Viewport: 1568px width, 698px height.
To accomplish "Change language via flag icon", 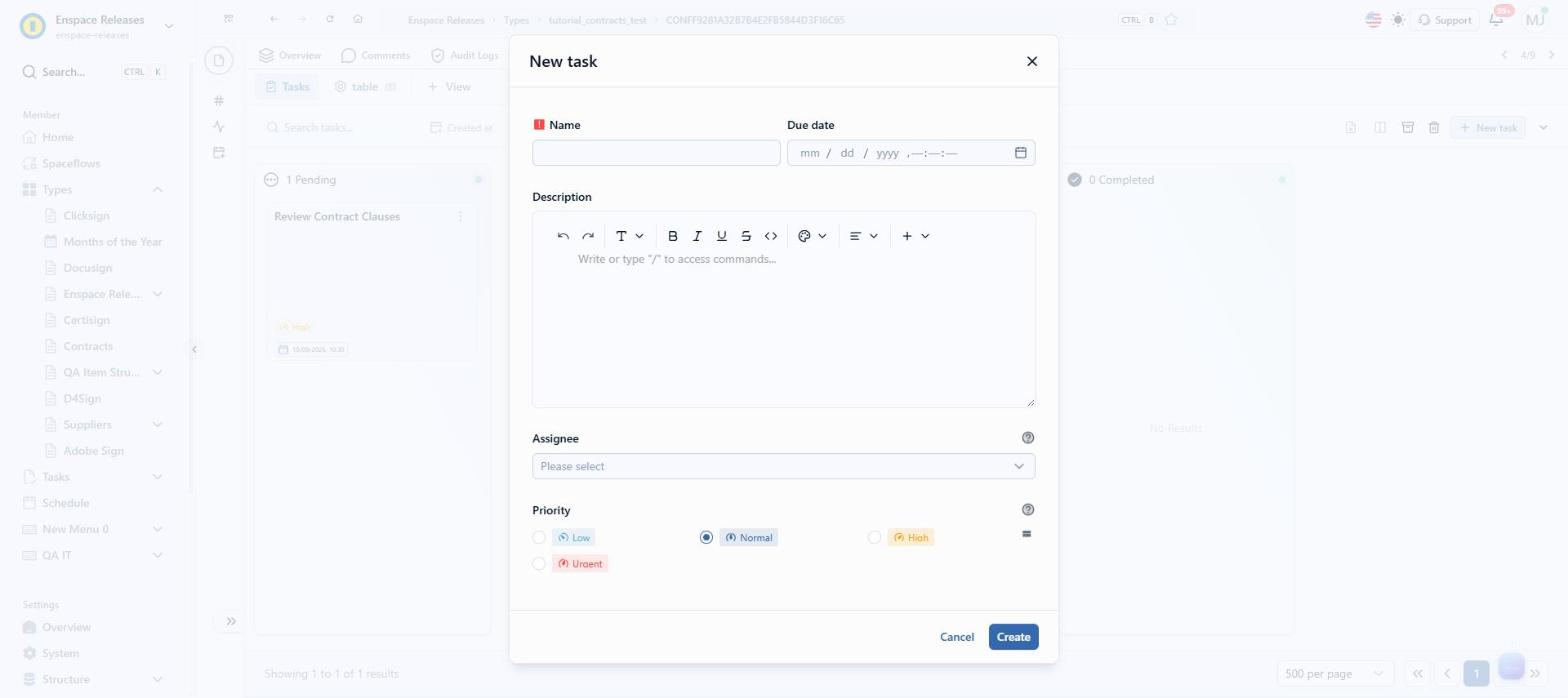I will (1373, 19).
